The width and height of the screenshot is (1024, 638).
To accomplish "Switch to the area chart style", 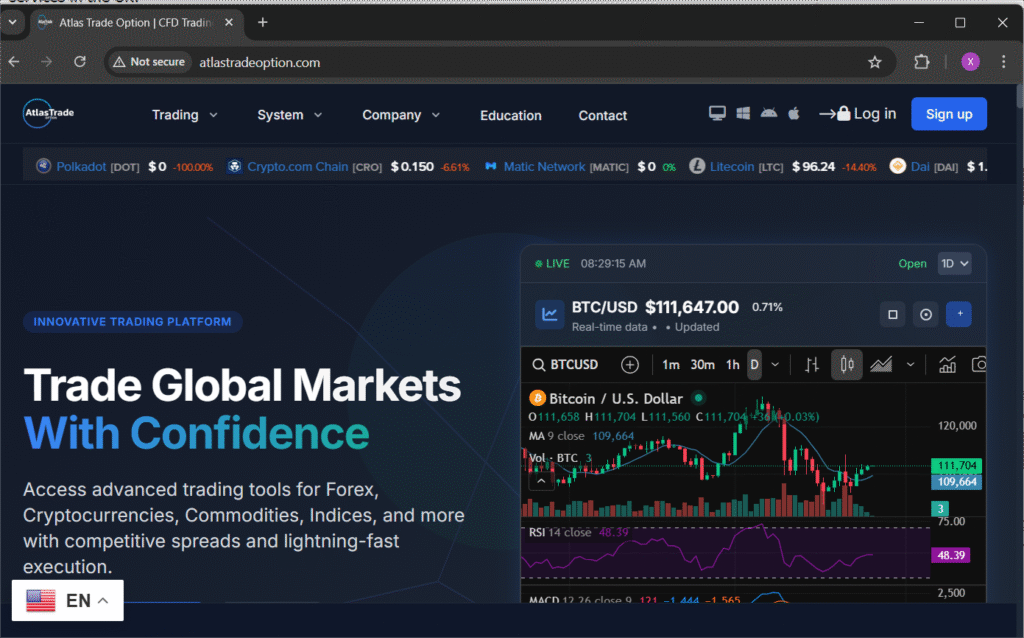I will (x=881, y=365).
